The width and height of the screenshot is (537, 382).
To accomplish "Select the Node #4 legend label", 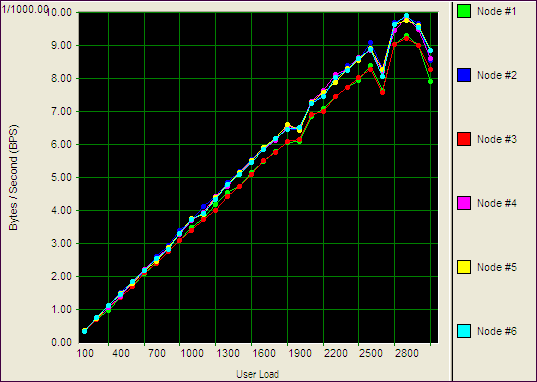I will (x=497, y=204).
